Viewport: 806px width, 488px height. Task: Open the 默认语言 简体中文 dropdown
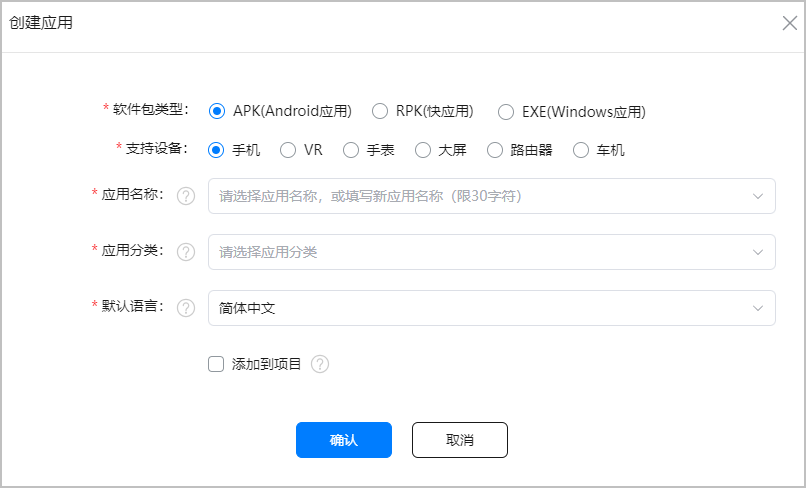tap(491, 308)
